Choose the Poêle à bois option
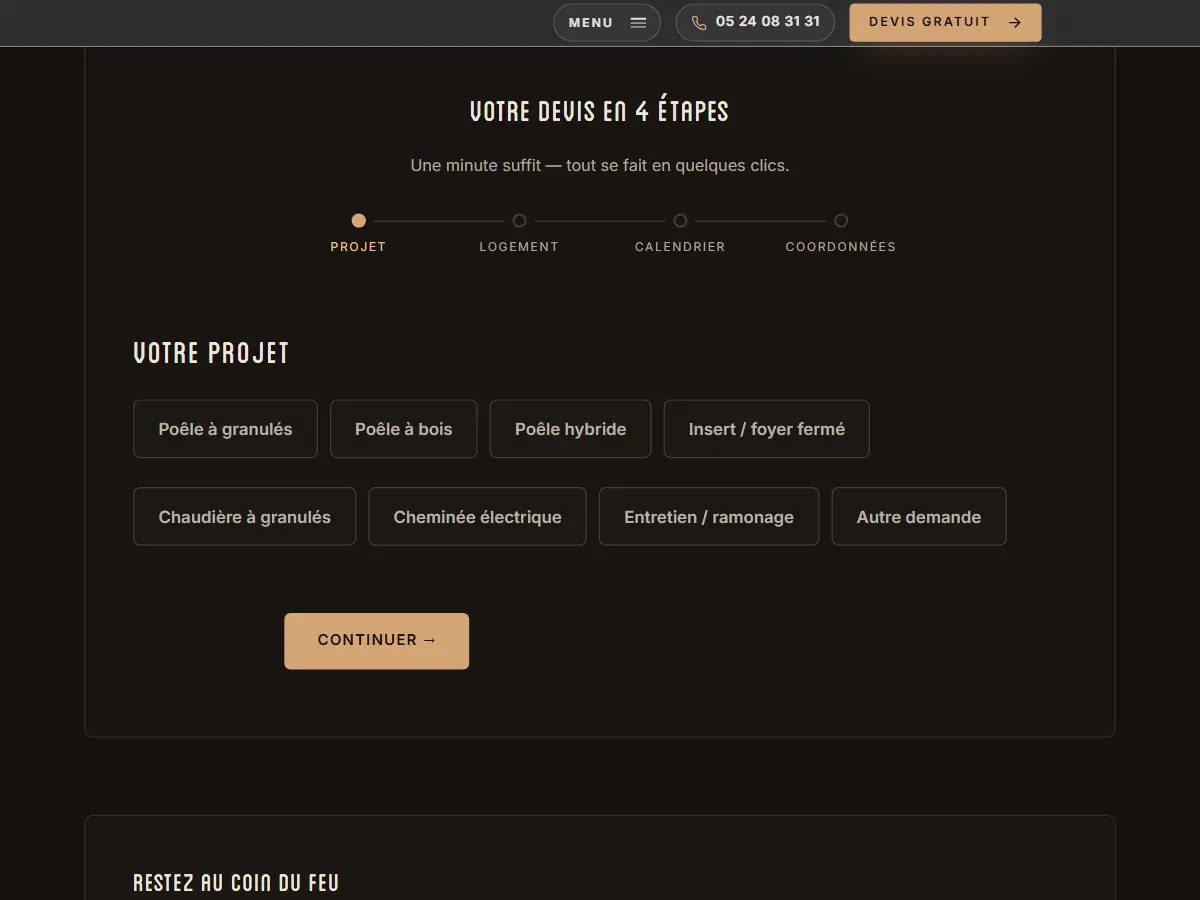Screen dimensions: 1200x900 pyautogui.click(x=404, y=429)
